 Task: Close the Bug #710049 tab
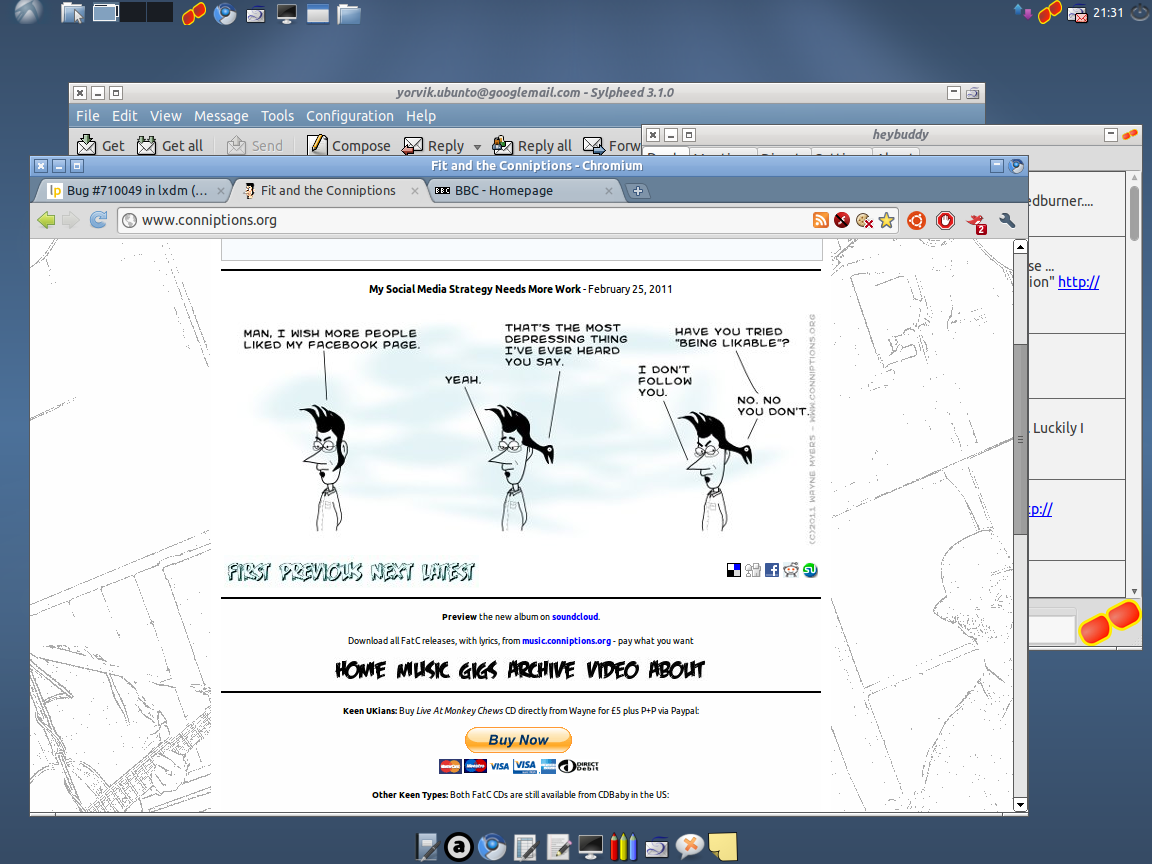click(220, 191)
